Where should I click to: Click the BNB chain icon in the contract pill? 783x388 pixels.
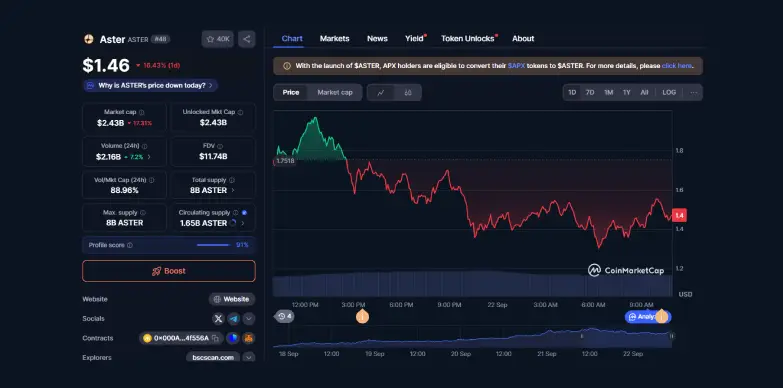tap(147, 338)
